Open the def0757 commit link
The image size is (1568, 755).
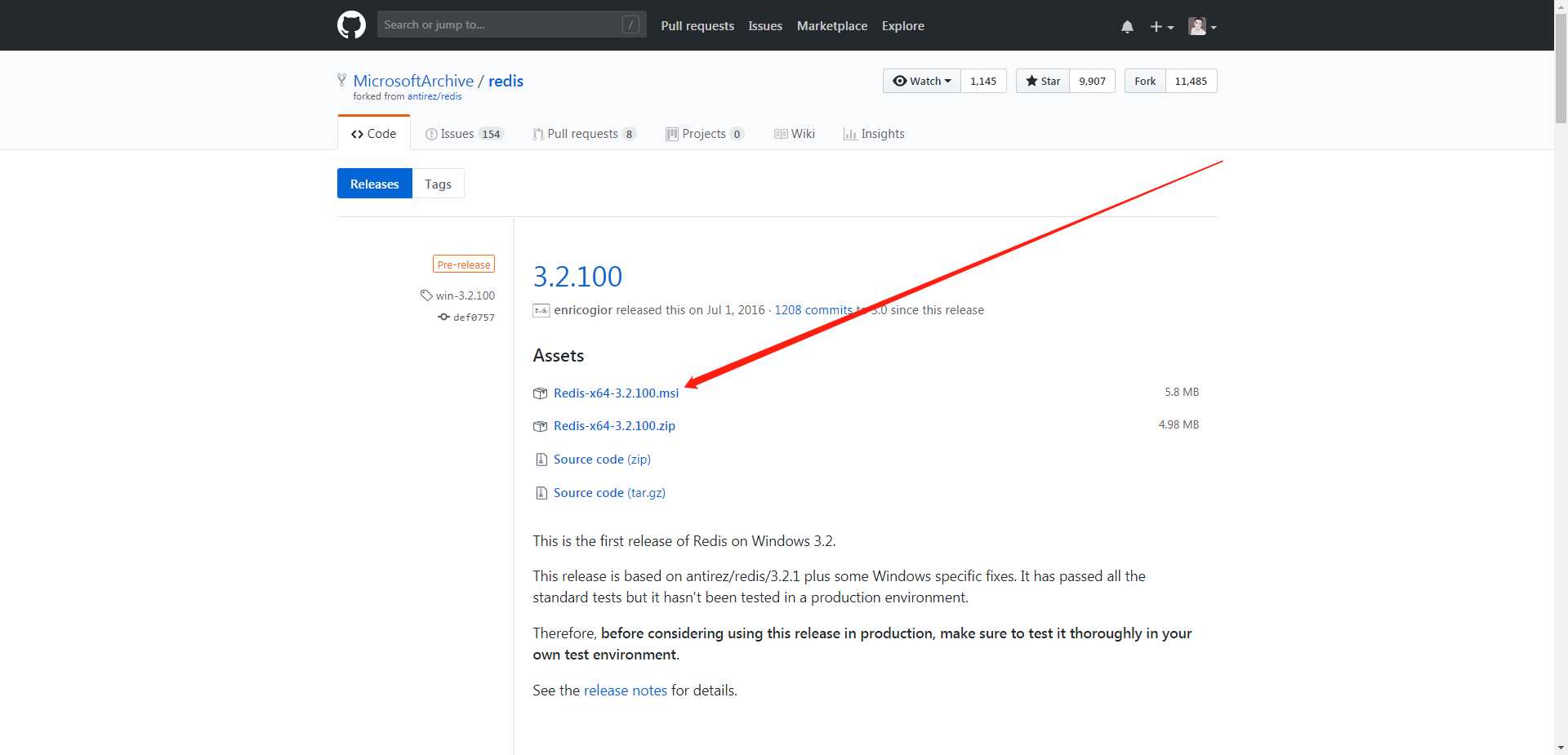[474, 318]
